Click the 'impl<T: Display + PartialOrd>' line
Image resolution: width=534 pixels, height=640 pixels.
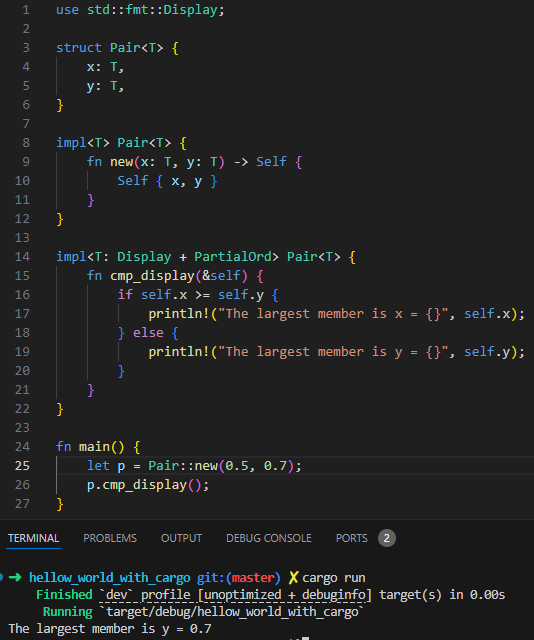206,257
